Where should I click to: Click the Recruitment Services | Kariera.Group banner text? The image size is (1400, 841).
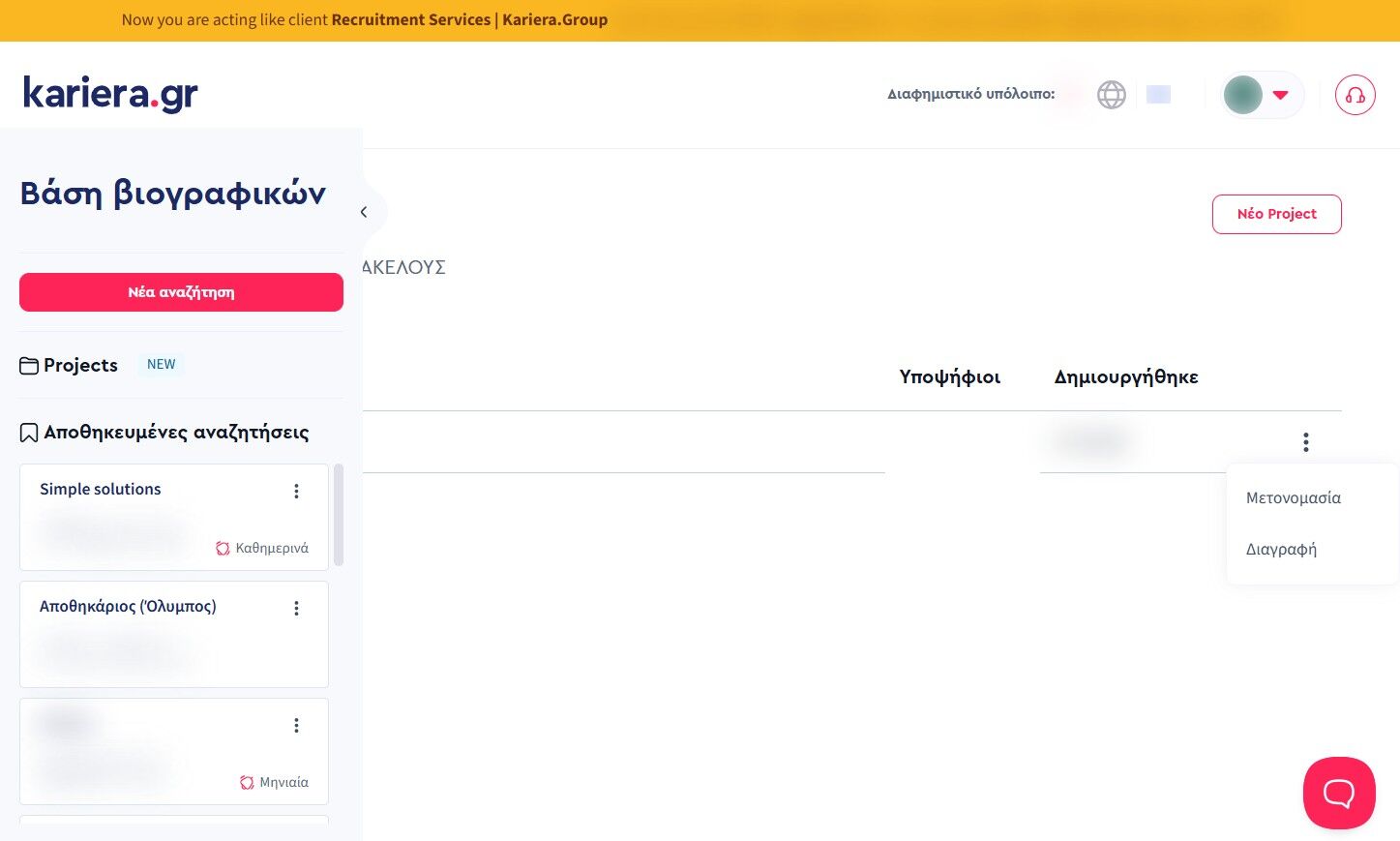[x=469, y=19]
